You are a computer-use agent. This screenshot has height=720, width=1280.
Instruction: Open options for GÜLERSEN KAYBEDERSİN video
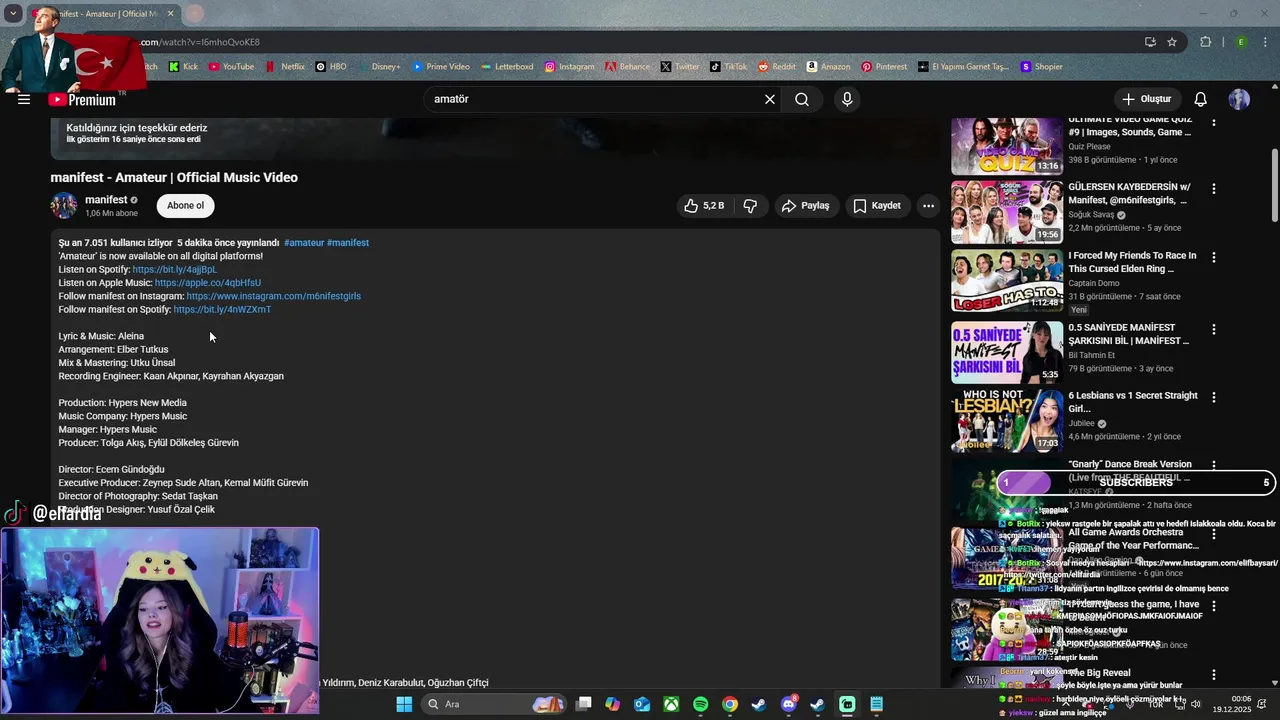coord(1214,188)
